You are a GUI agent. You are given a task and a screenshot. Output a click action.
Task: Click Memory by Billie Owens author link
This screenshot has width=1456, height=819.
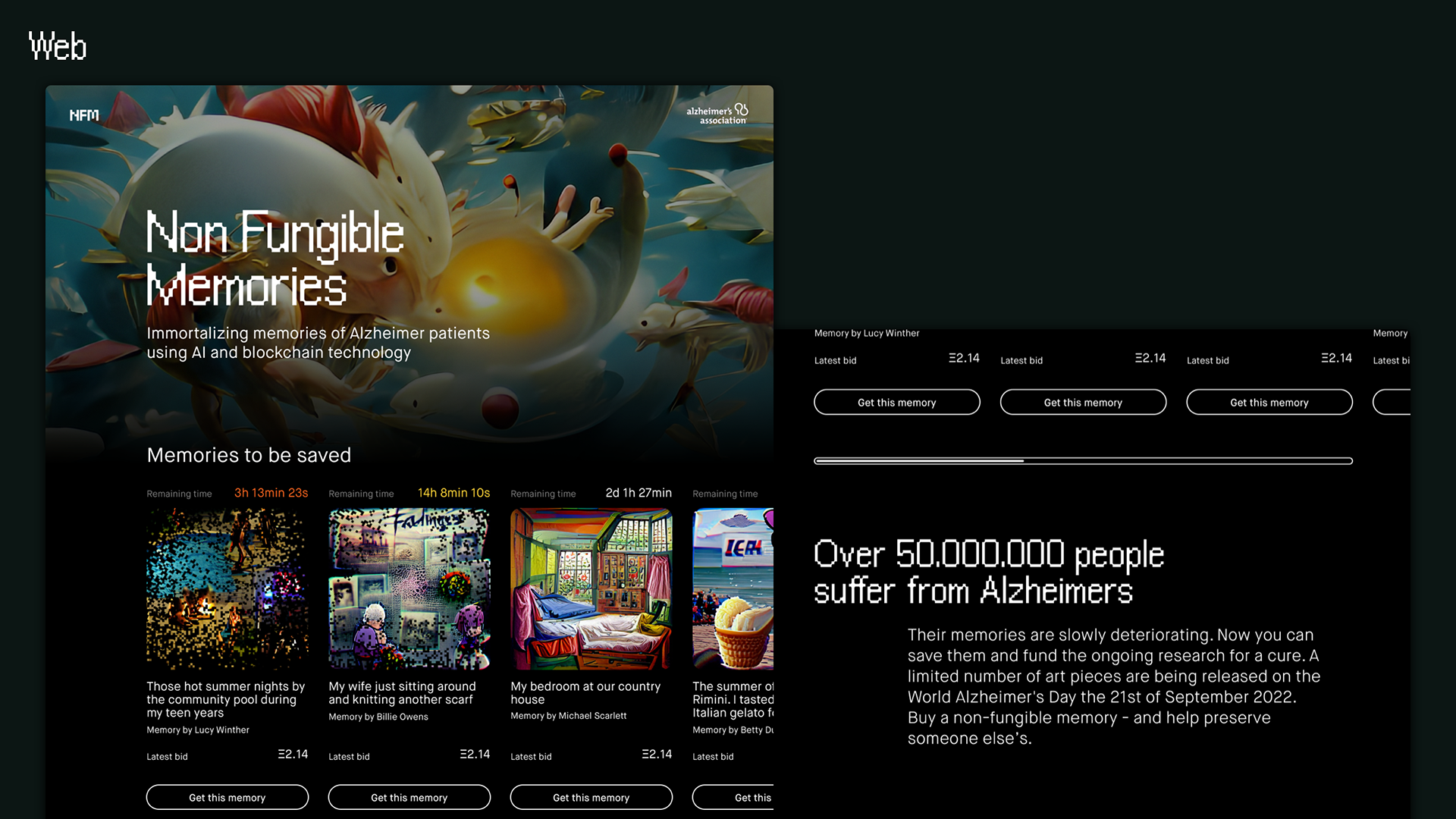378,717
